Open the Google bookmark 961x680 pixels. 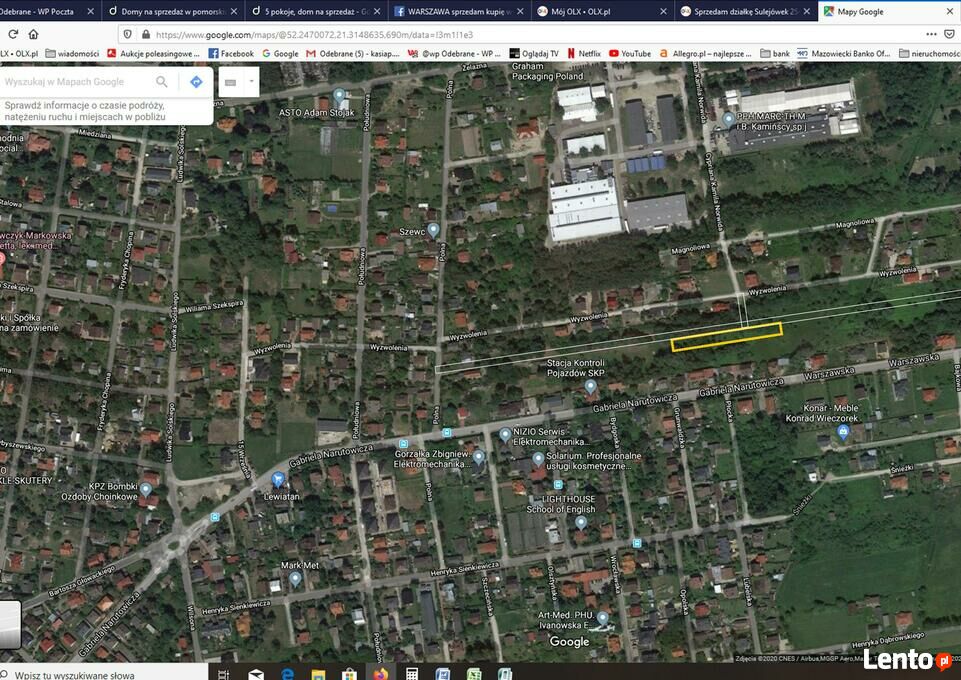coord(280,54)
